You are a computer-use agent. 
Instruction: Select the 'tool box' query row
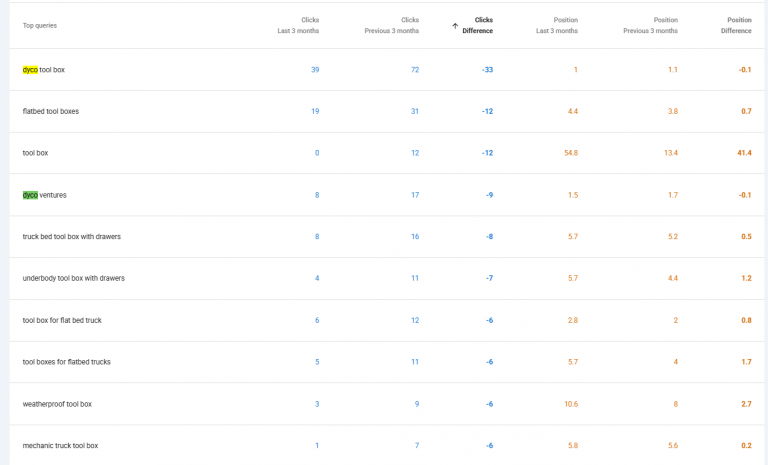click(x=387, y=153)
